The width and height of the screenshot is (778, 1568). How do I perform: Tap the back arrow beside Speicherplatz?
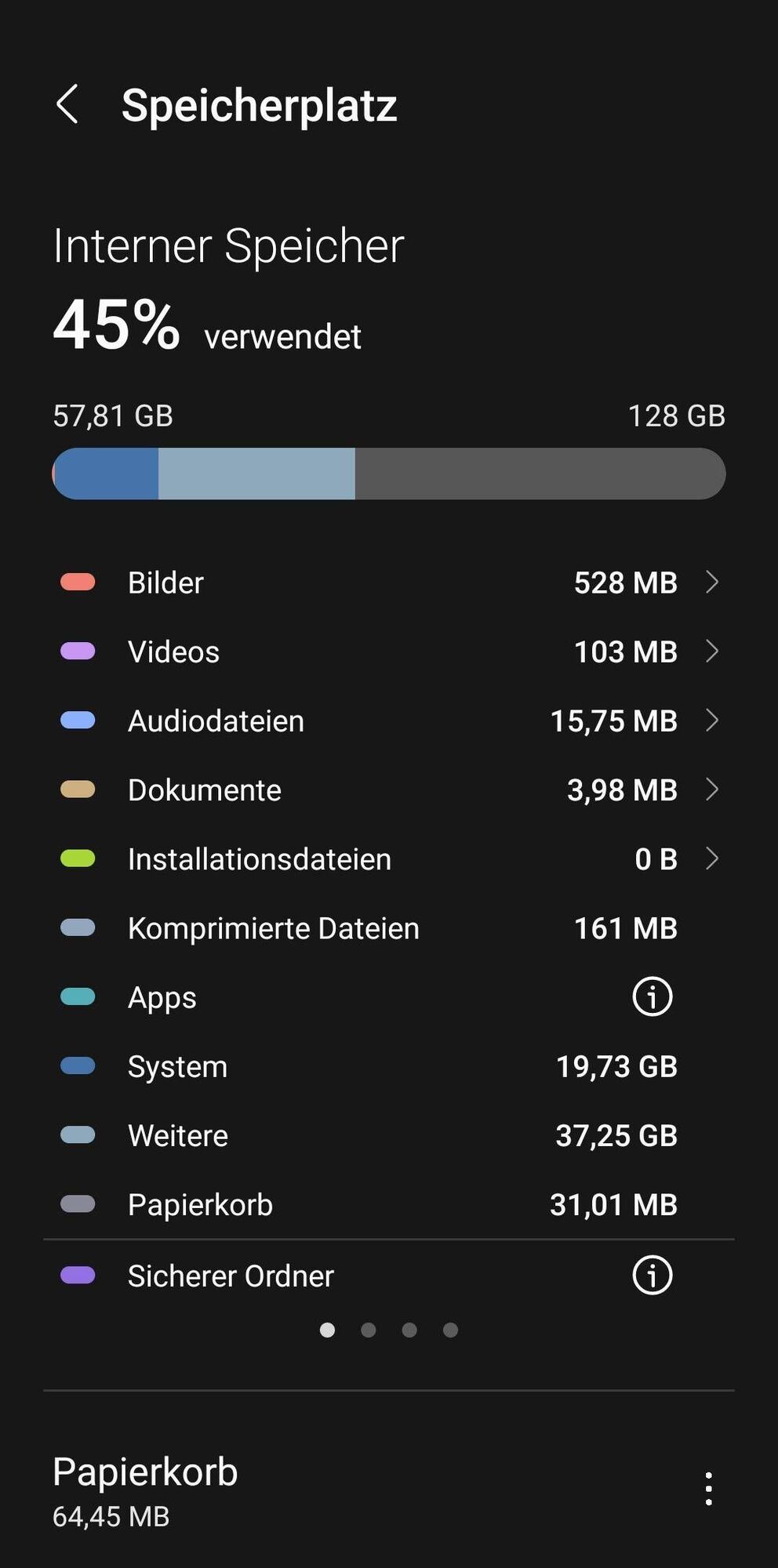67,104
